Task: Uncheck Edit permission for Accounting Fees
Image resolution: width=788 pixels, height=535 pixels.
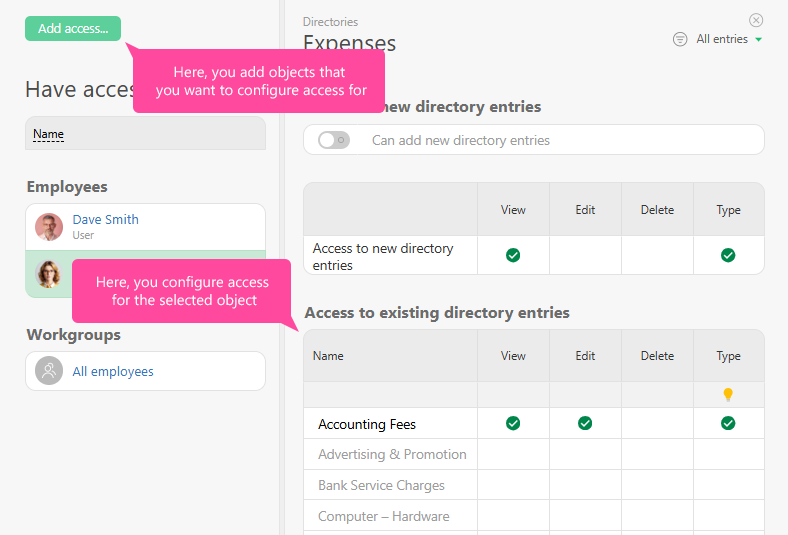Action: (x=585, y=424)
